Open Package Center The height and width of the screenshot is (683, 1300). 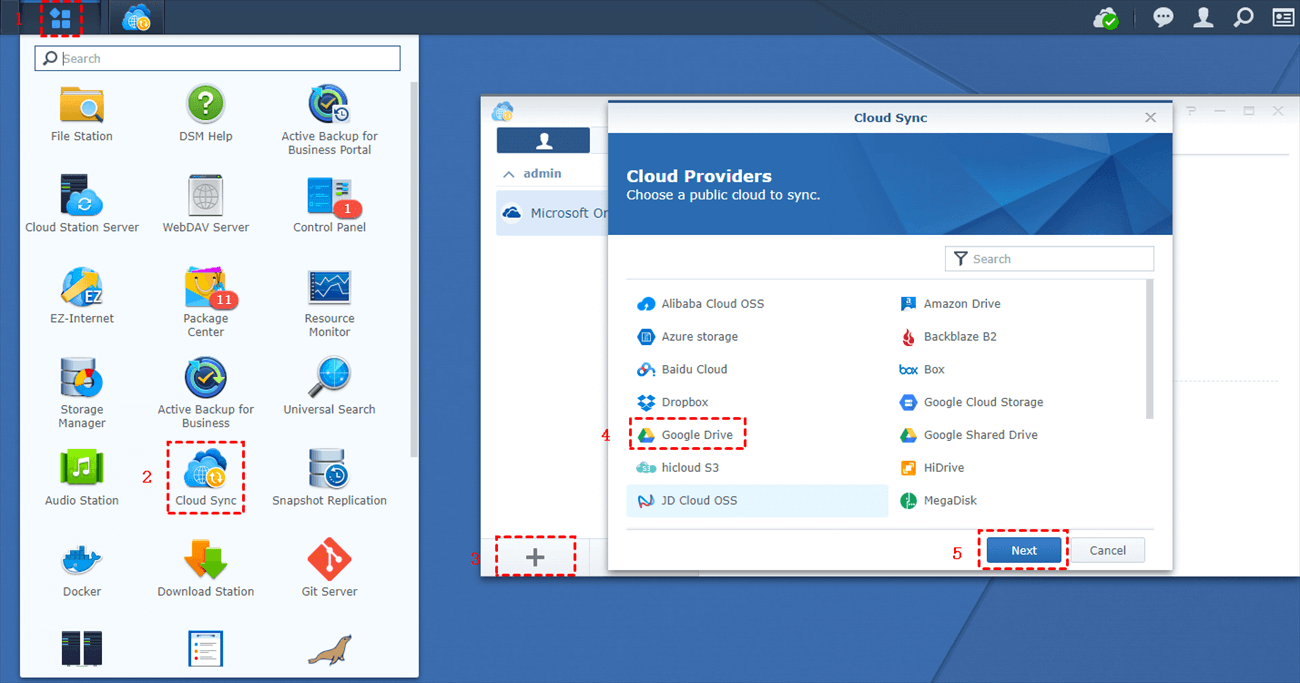pos(206,302)
